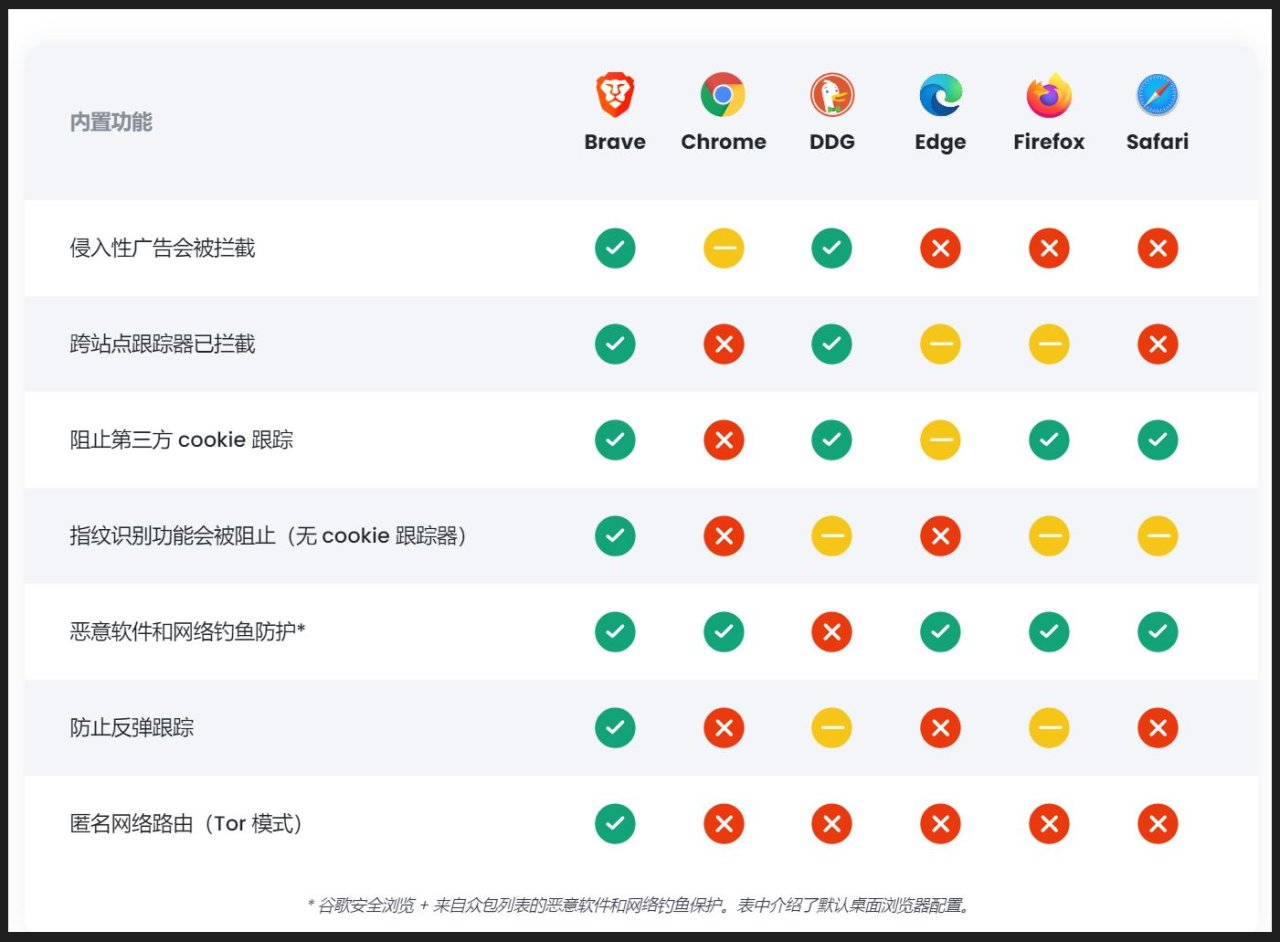The height and width of the screenshot is (942, 1280).
Task: Click the Microsoft Edge logo
Action: 940,95
